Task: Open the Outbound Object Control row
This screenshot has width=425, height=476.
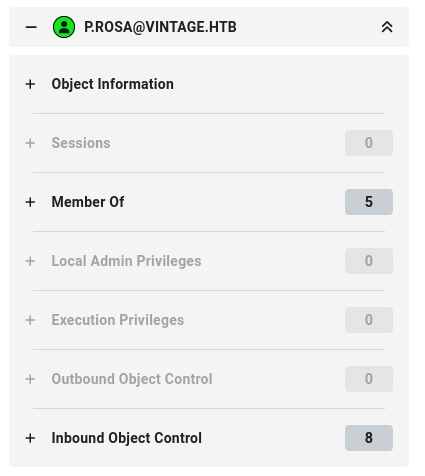Action: pyautogui.click(x=209, y=379)
